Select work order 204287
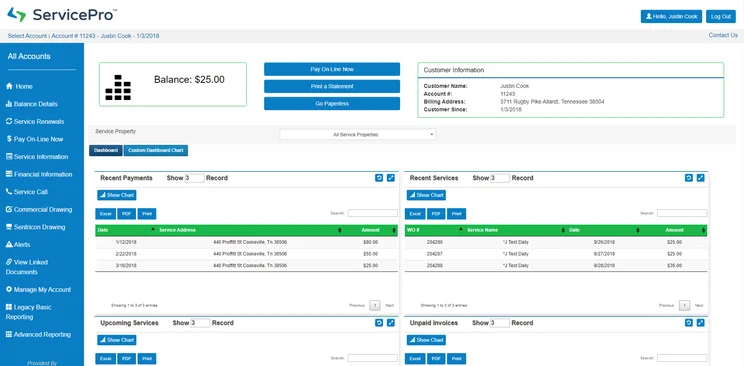This screenshot has height=366, width=744. (435, 254)
